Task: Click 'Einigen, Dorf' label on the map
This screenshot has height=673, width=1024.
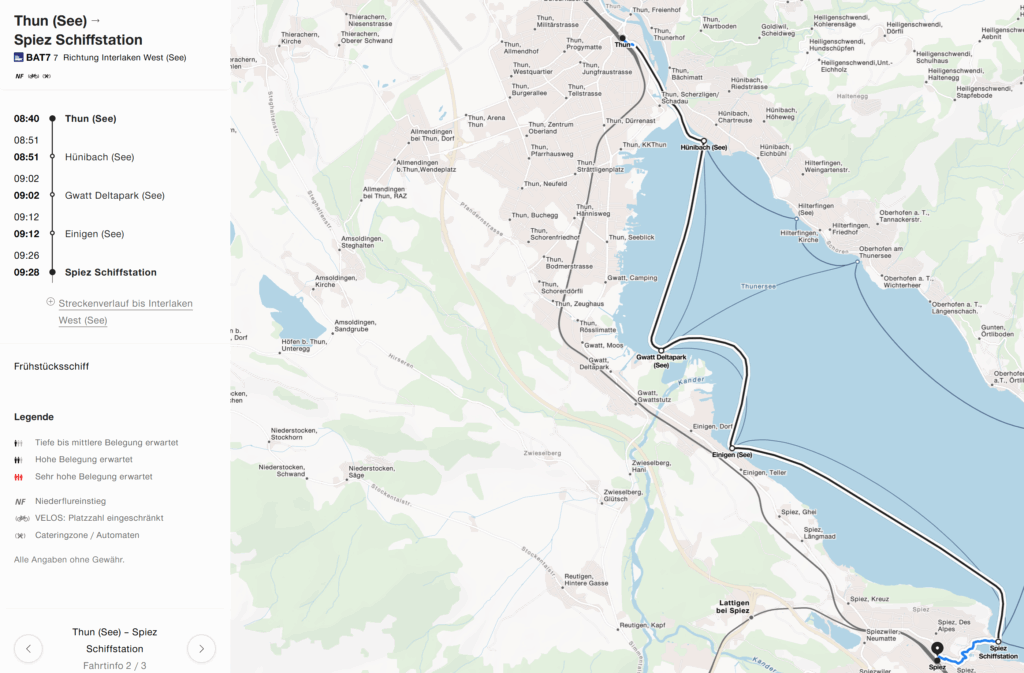Action: pos(712,426)
